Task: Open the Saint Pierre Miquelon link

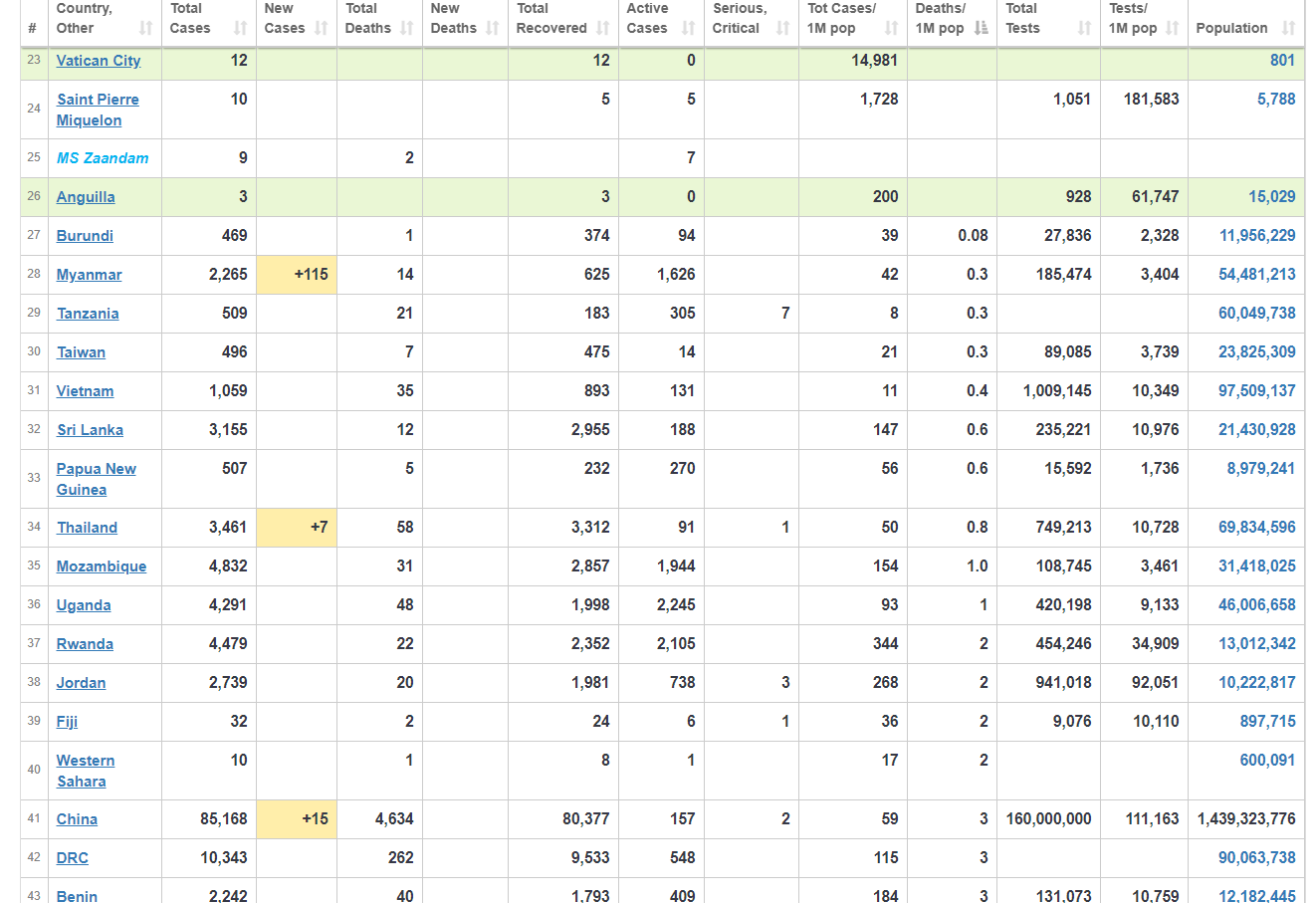Action: pyautogui.click(x=98, y=110)
